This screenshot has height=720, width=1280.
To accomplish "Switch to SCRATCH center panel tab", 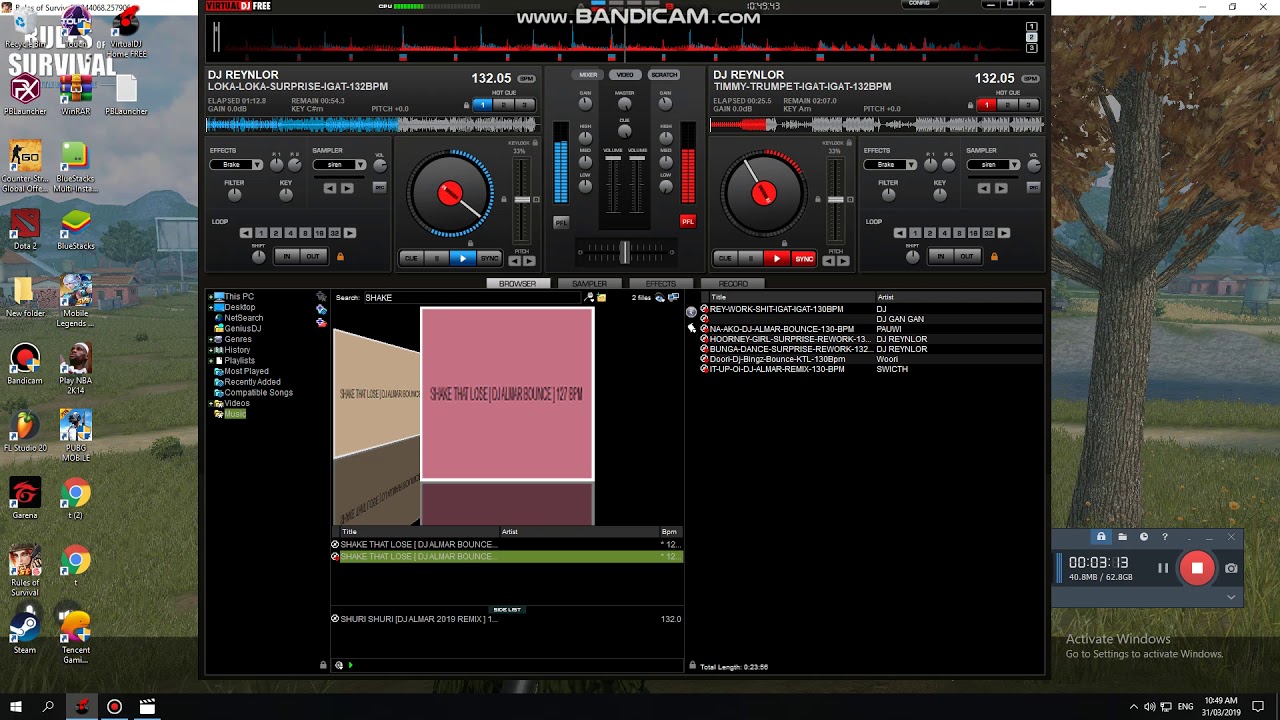I will click(664, 75).
